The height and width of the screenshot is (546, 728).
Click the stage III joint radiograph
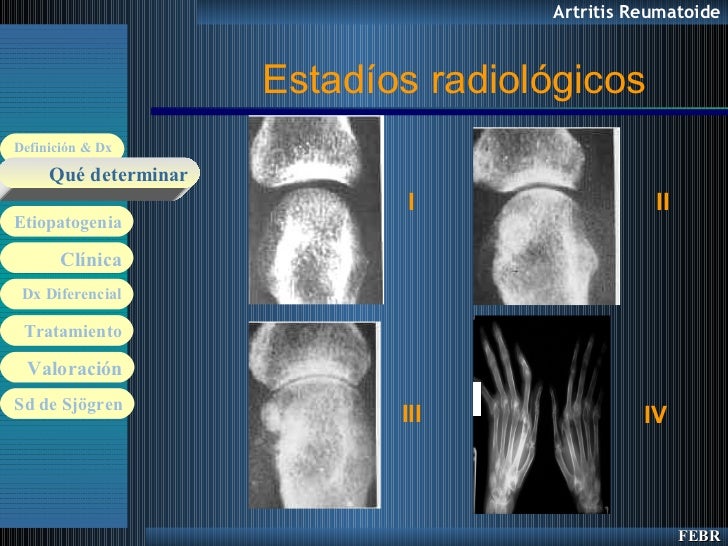pyautogui.click(x=315, y=415)
